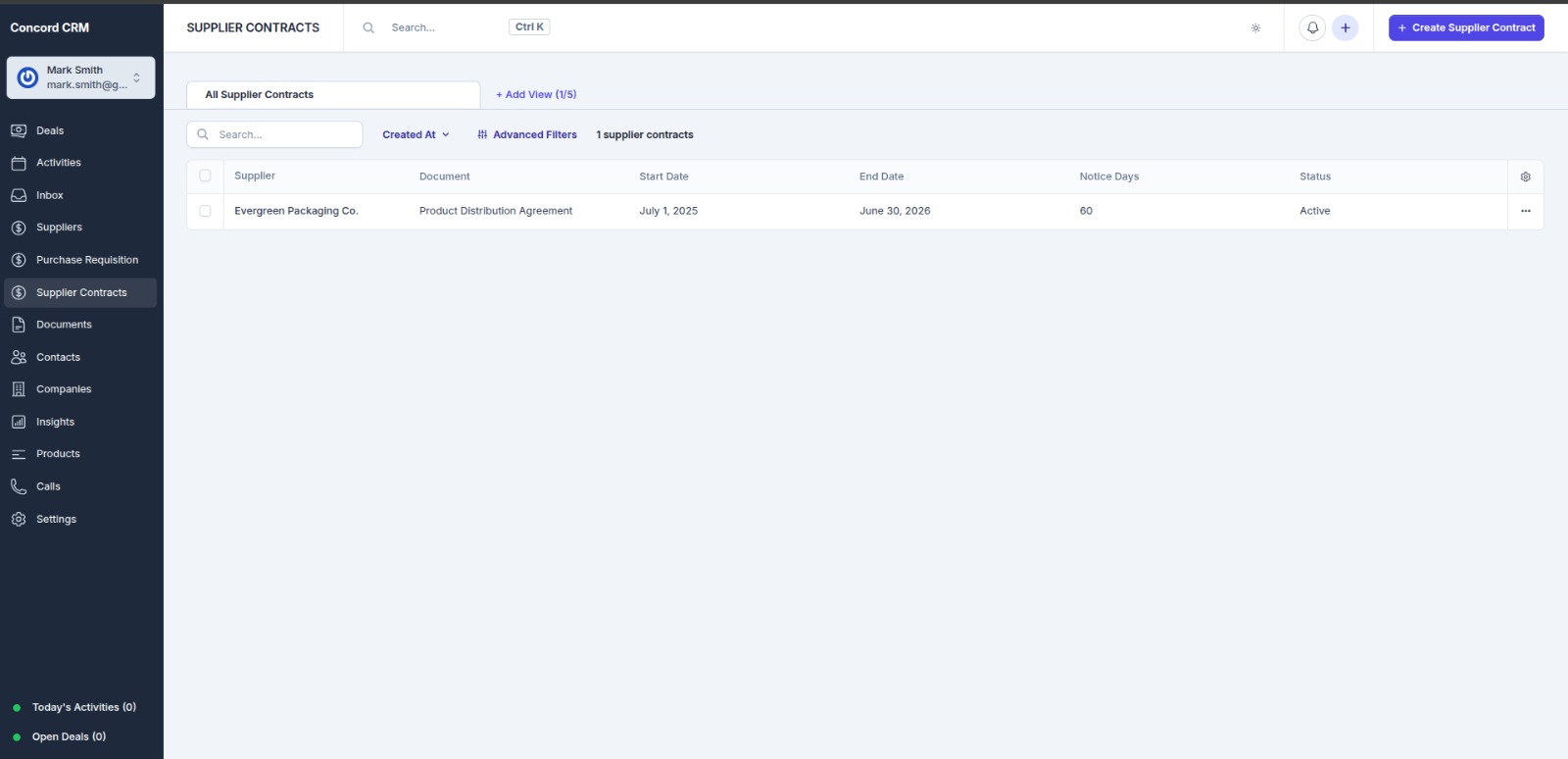This screenshot has height=759, width=1568.
Task: Open Insights from the sidebar
Action: tap(55, 422)
